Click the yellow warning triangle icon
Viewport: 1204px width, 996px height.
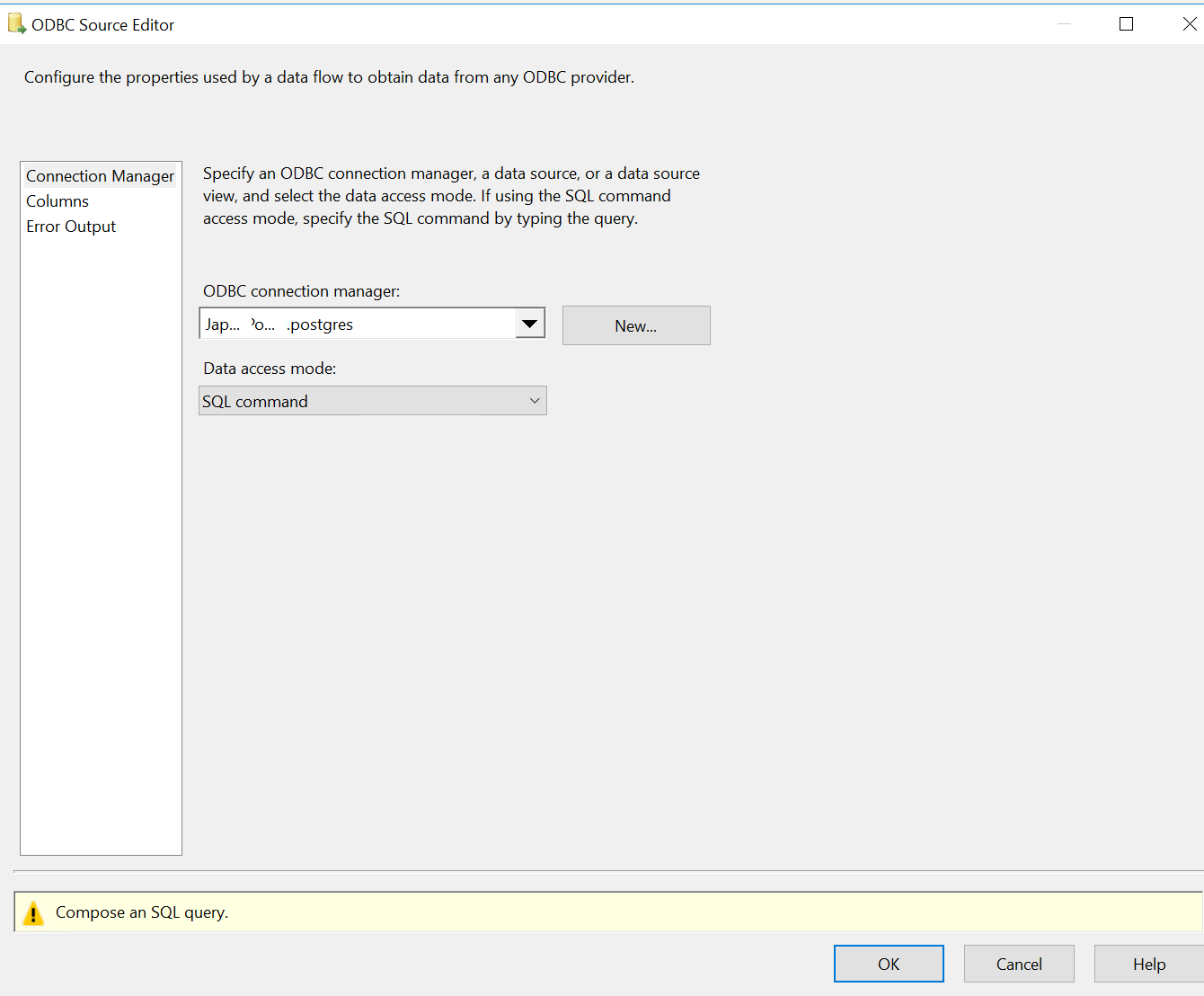(x=33, y=913)
